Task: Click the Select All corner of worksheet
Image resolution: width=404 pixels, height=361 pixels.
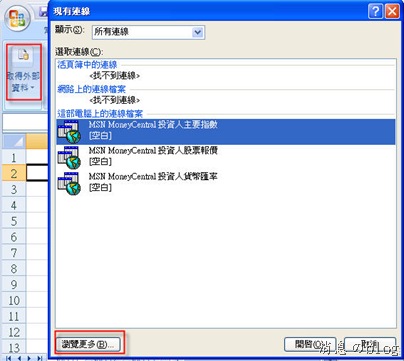Action: pyautogui.click(x=14, y=141)
